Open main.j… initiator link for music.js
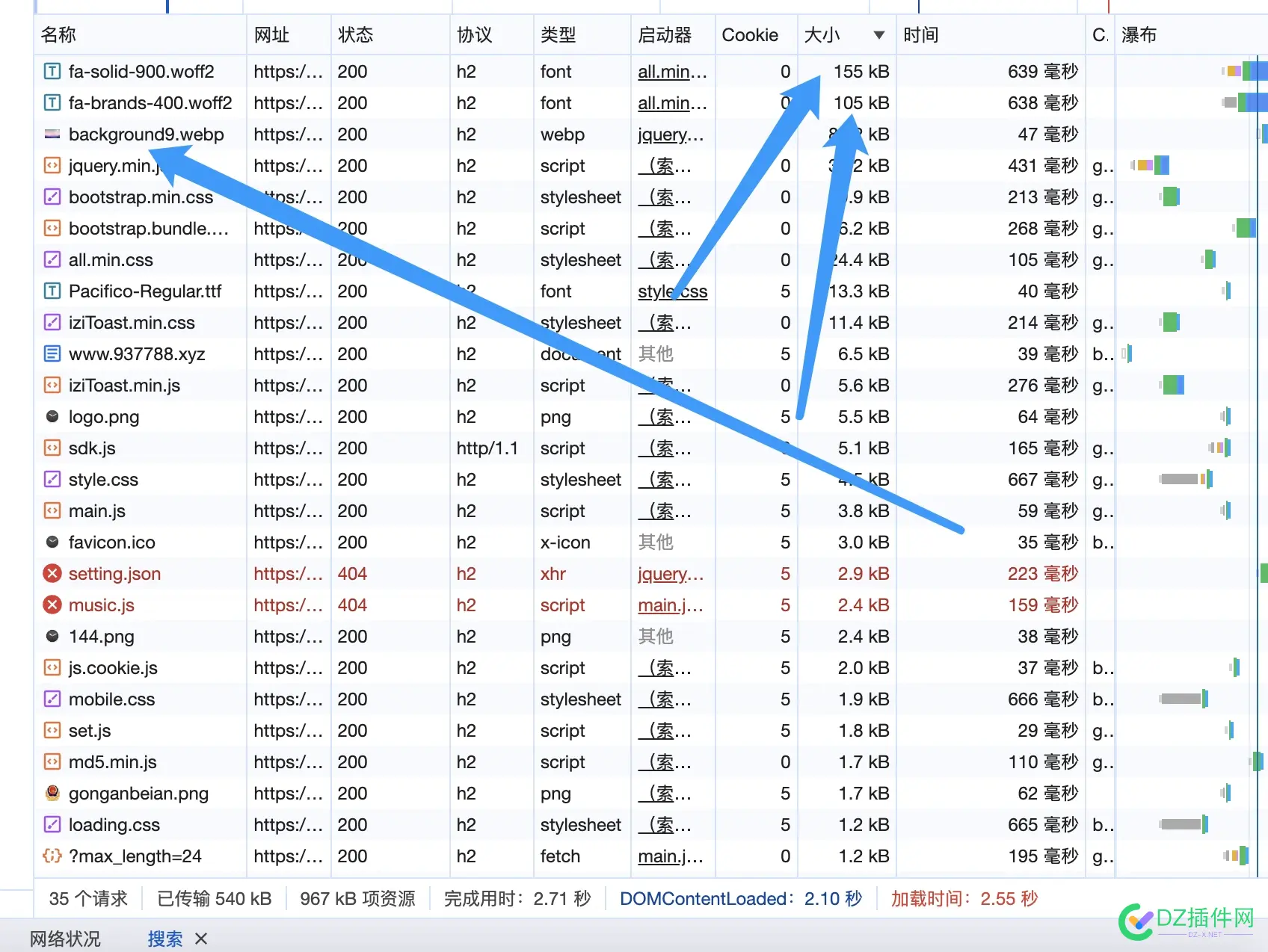The image size is (1268, 952). tap(670, 605)
